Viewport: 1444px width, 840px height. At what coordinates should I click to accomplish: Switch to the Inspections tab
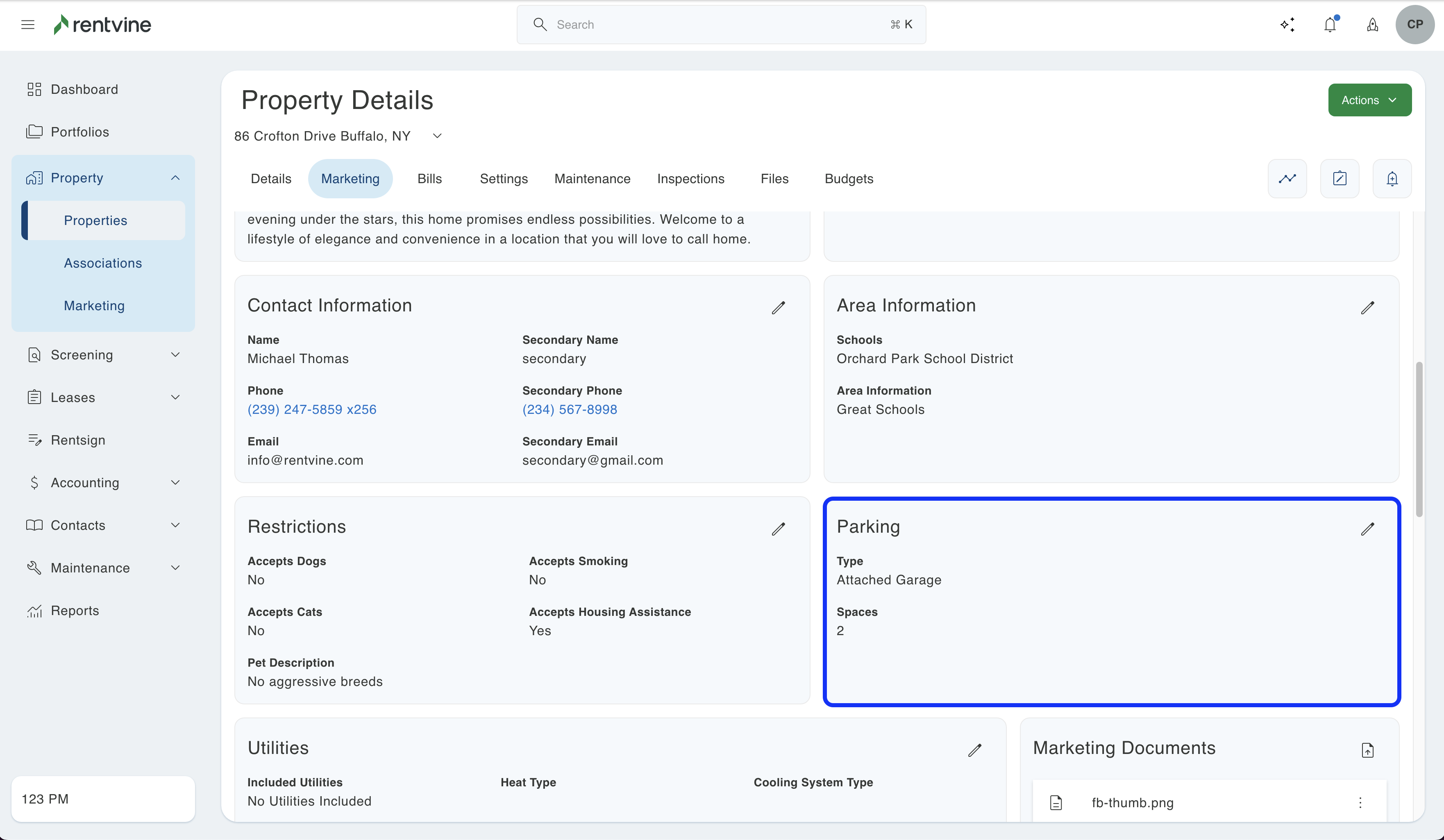click(x=690, y=179)
